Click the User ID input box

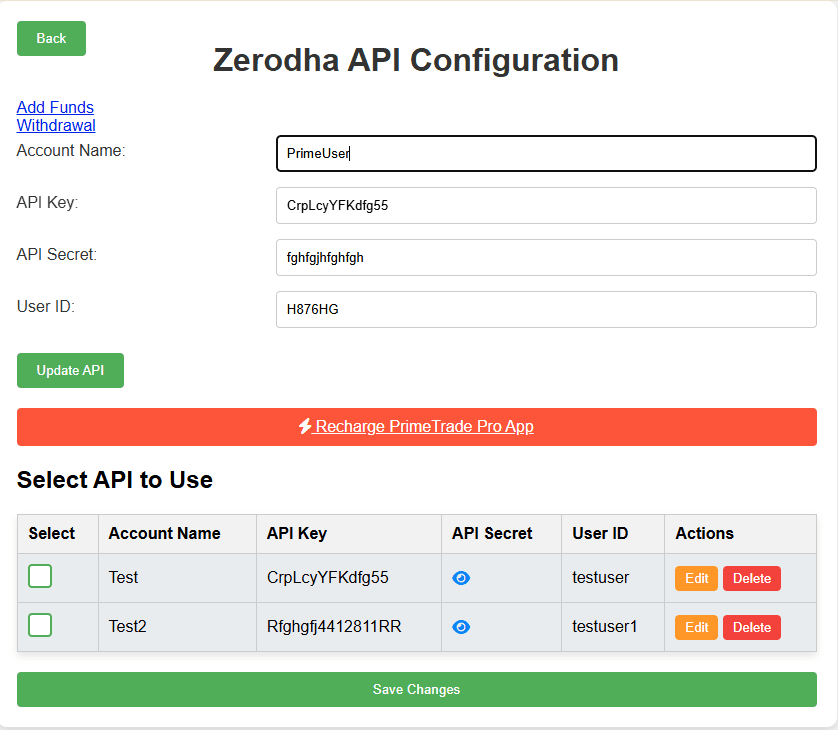tap(546, 309)
